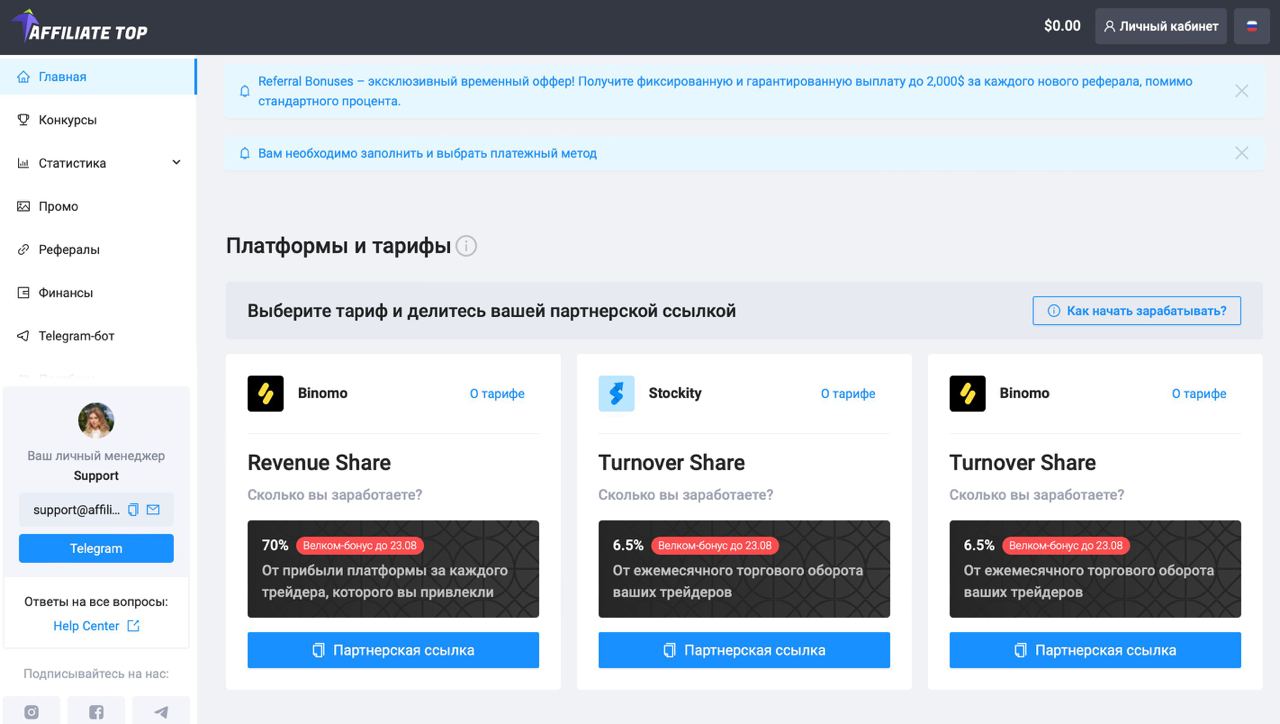Open the Help Center link
Viewport: 1280px width, 724px height.
click(86, 626)
